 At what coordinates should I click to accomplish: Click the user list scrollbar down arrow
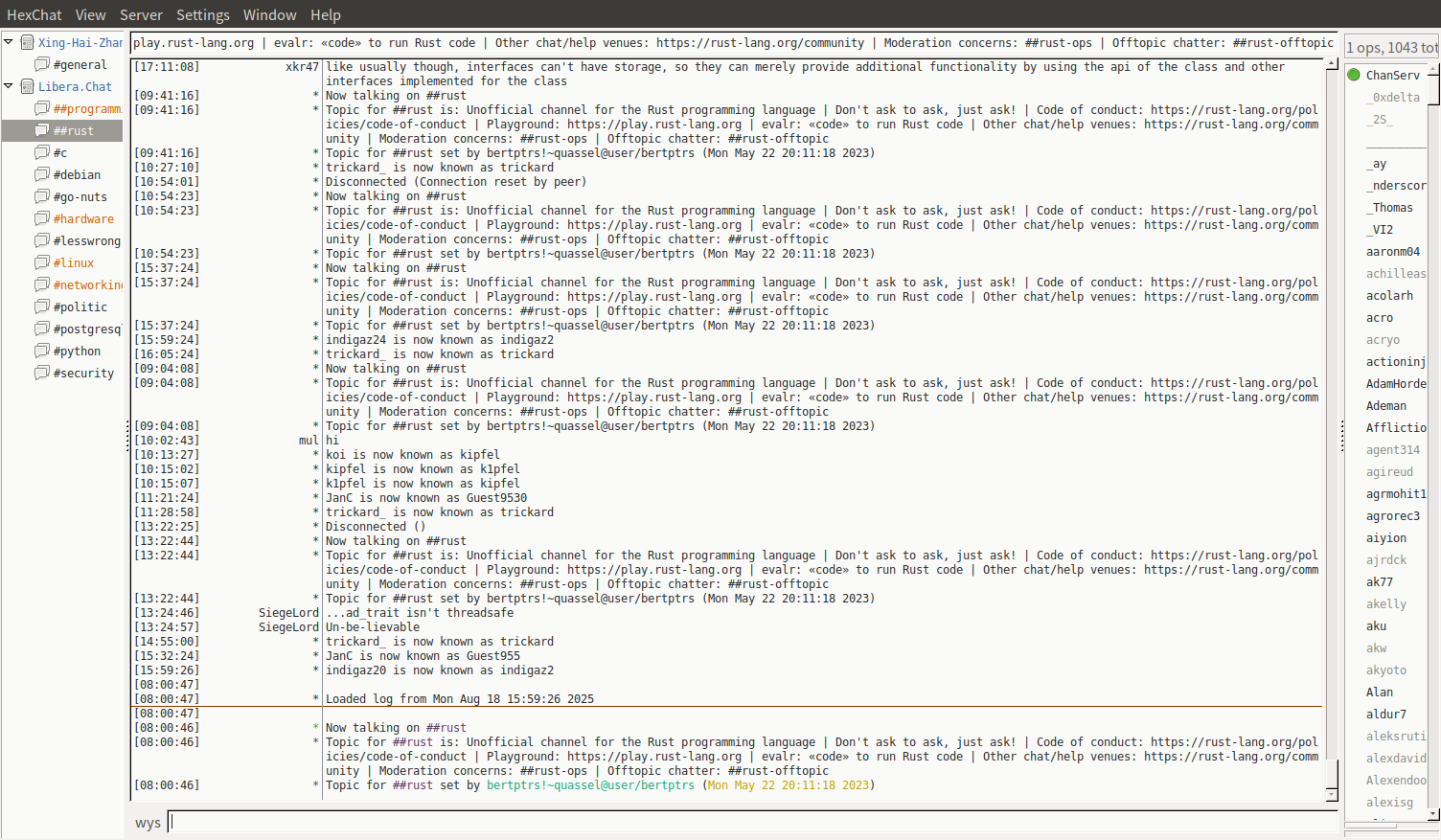tap(1433, 814)
